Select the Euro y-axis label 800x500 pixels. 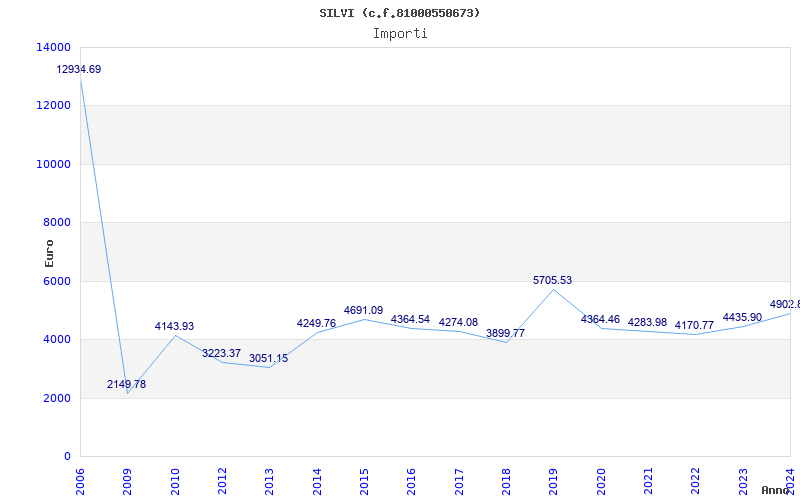(50, 253)
